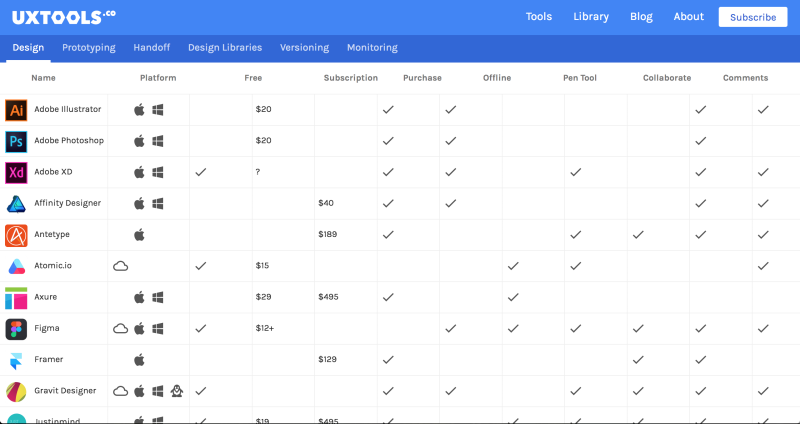Click the Atomic.io logo icon

pyautogui.click(x=16, y=266)
